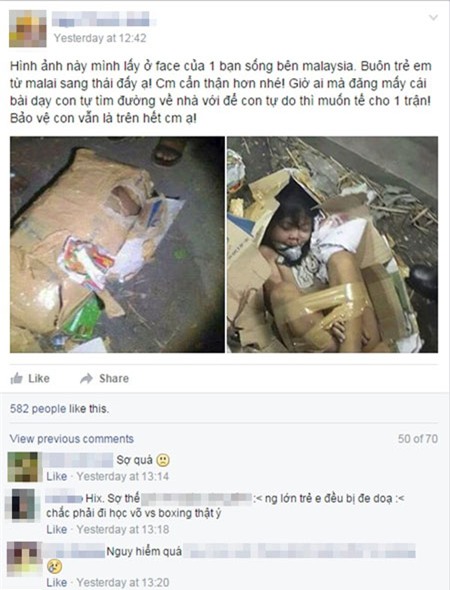Click the Share arrow icon
Viewport: 450px width, 590px height.
coord(87,378)
